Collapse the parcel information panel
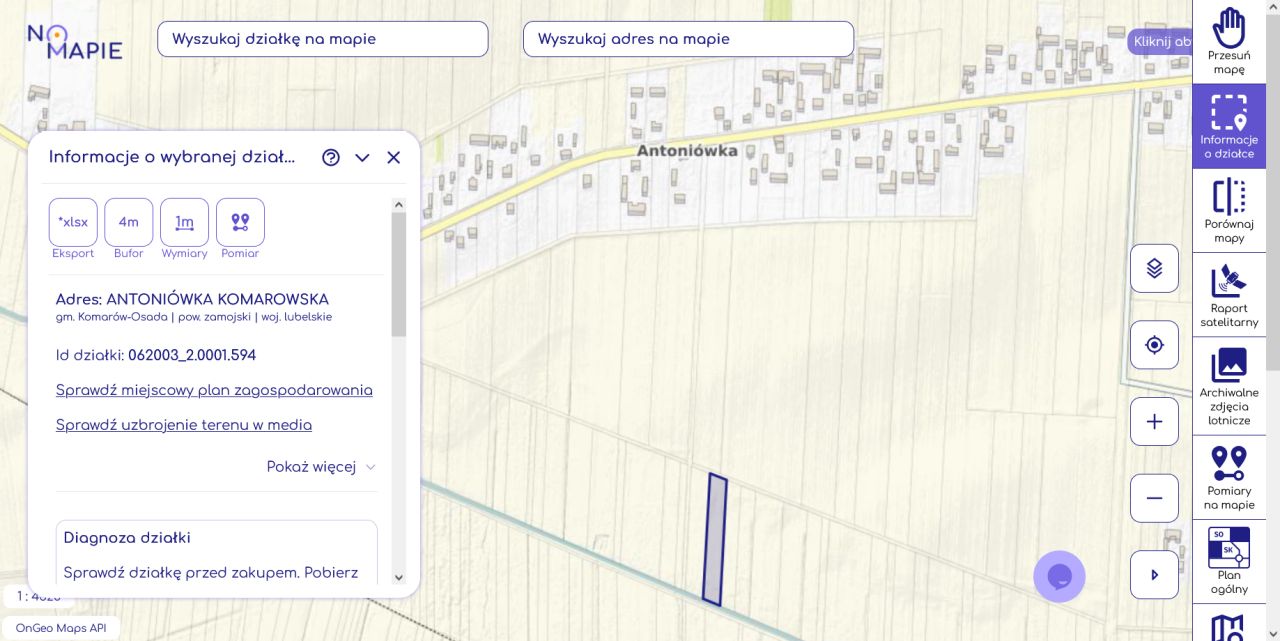This screenshot has height=641, width=1280. (x=362, y=158)
